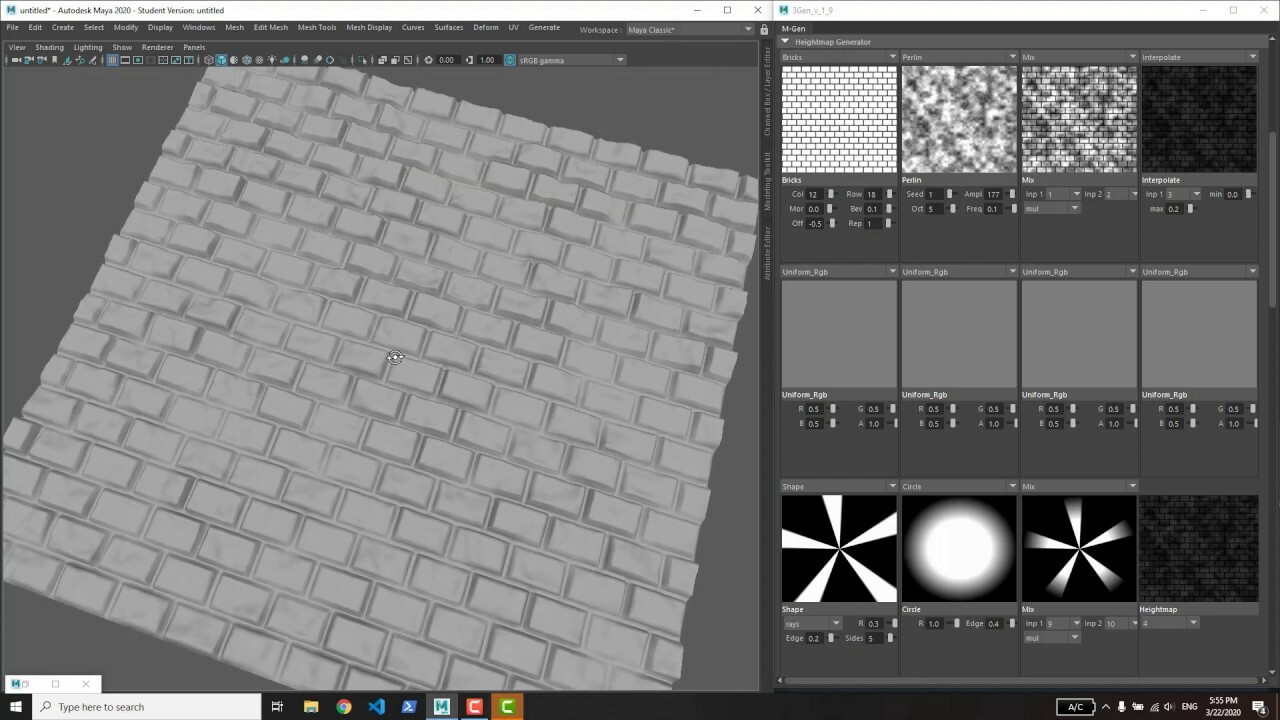Open the mul operation dropdown in the Mix node
This screenshot has width=1280, height=720.
pos(1050,208)
